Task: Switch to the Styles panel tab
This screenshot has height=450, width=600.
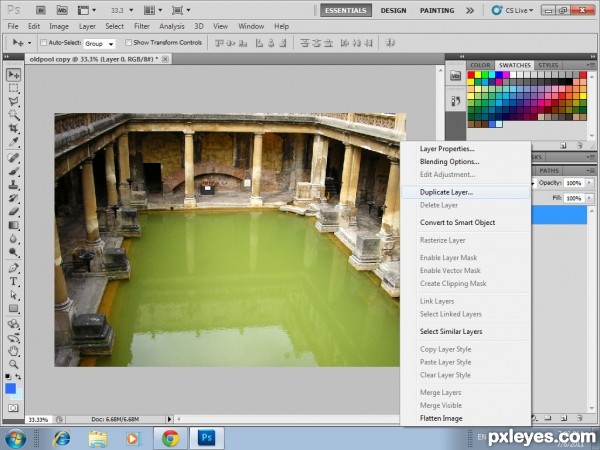Action: pos(548,65)
